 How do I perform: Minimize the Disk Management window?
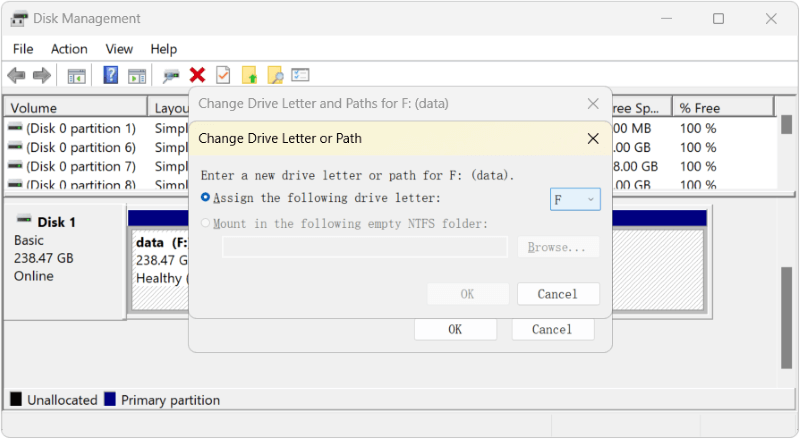click(x=666, y=19)
